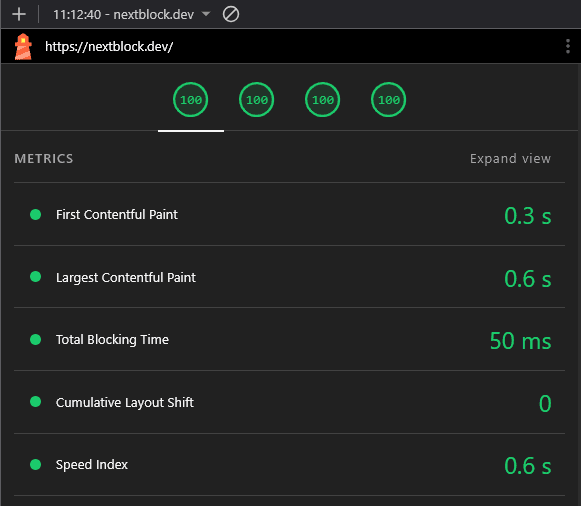
Task: Select the third 100 score gauge
Action: tap(322, 100)
